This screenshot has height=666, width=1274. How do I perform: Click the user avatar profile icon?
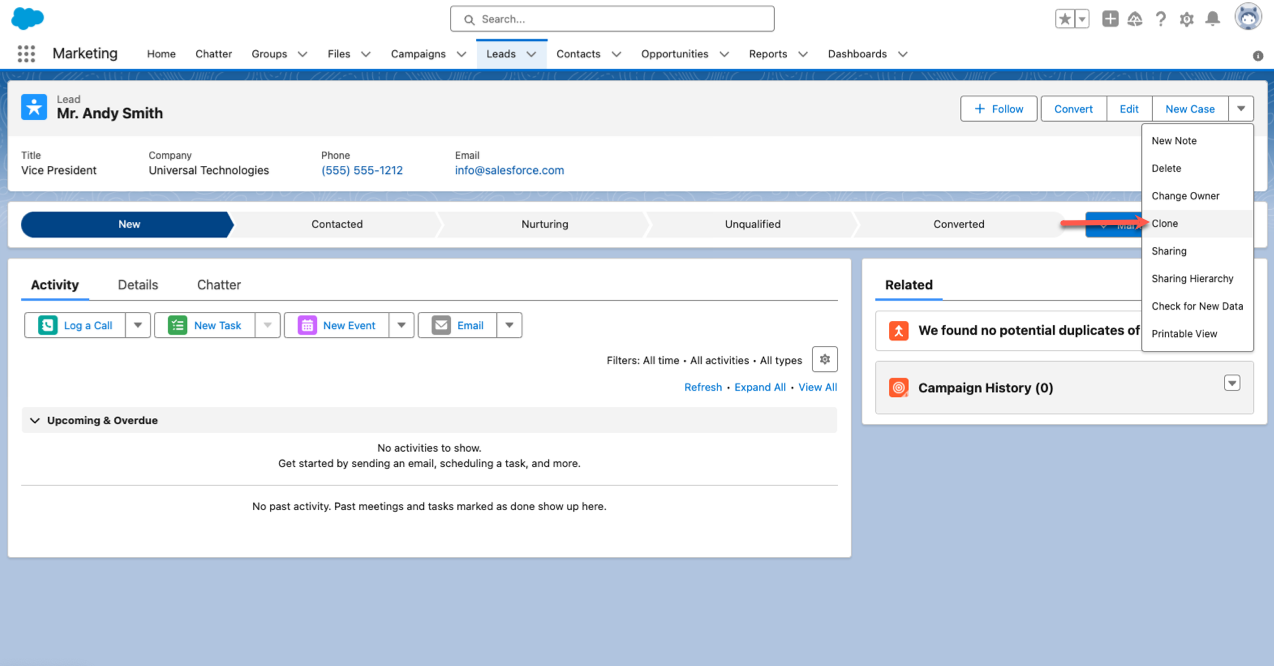pyautogui.click(x=1248, y=18)
